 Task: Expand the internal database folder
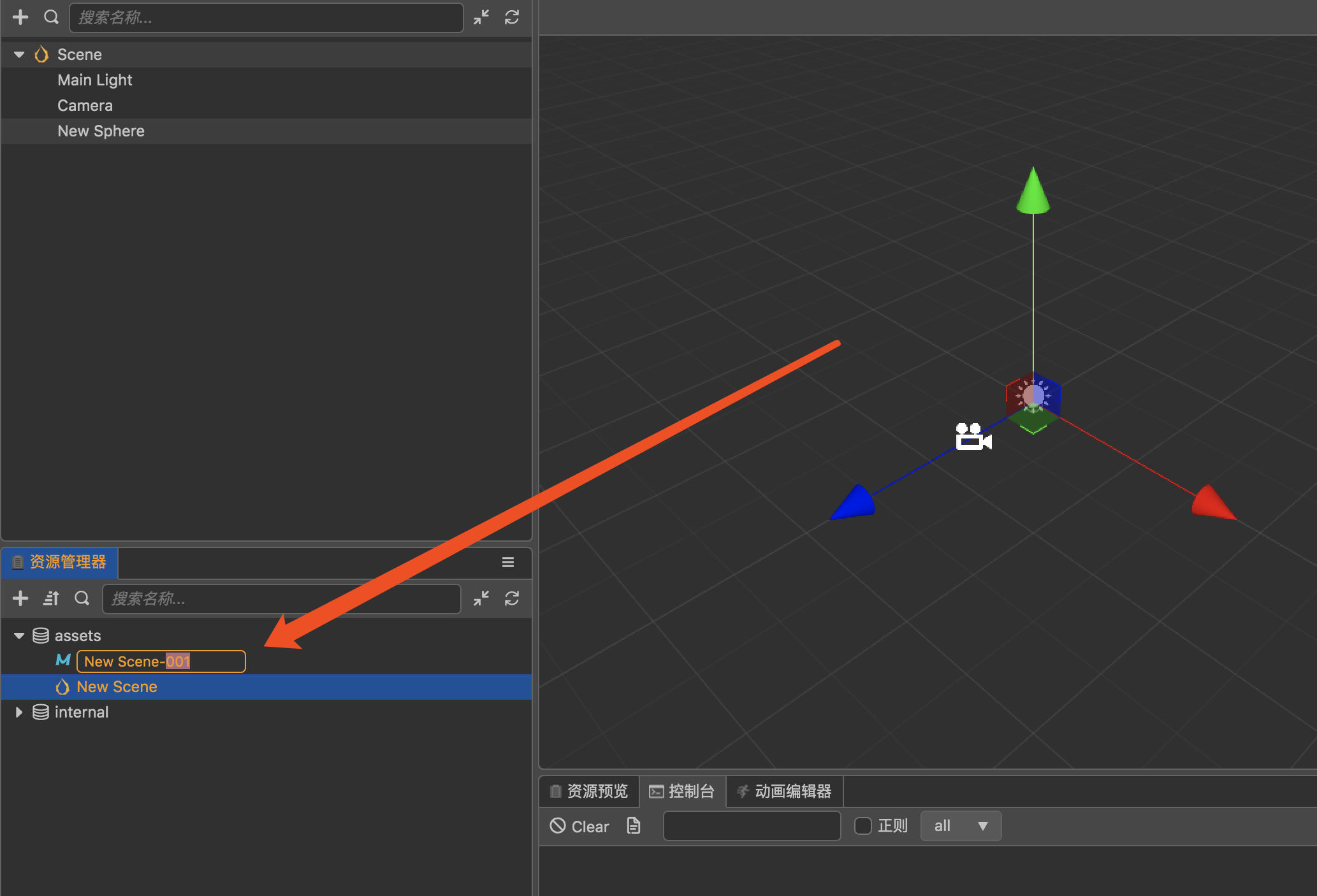tap(19, 712)
